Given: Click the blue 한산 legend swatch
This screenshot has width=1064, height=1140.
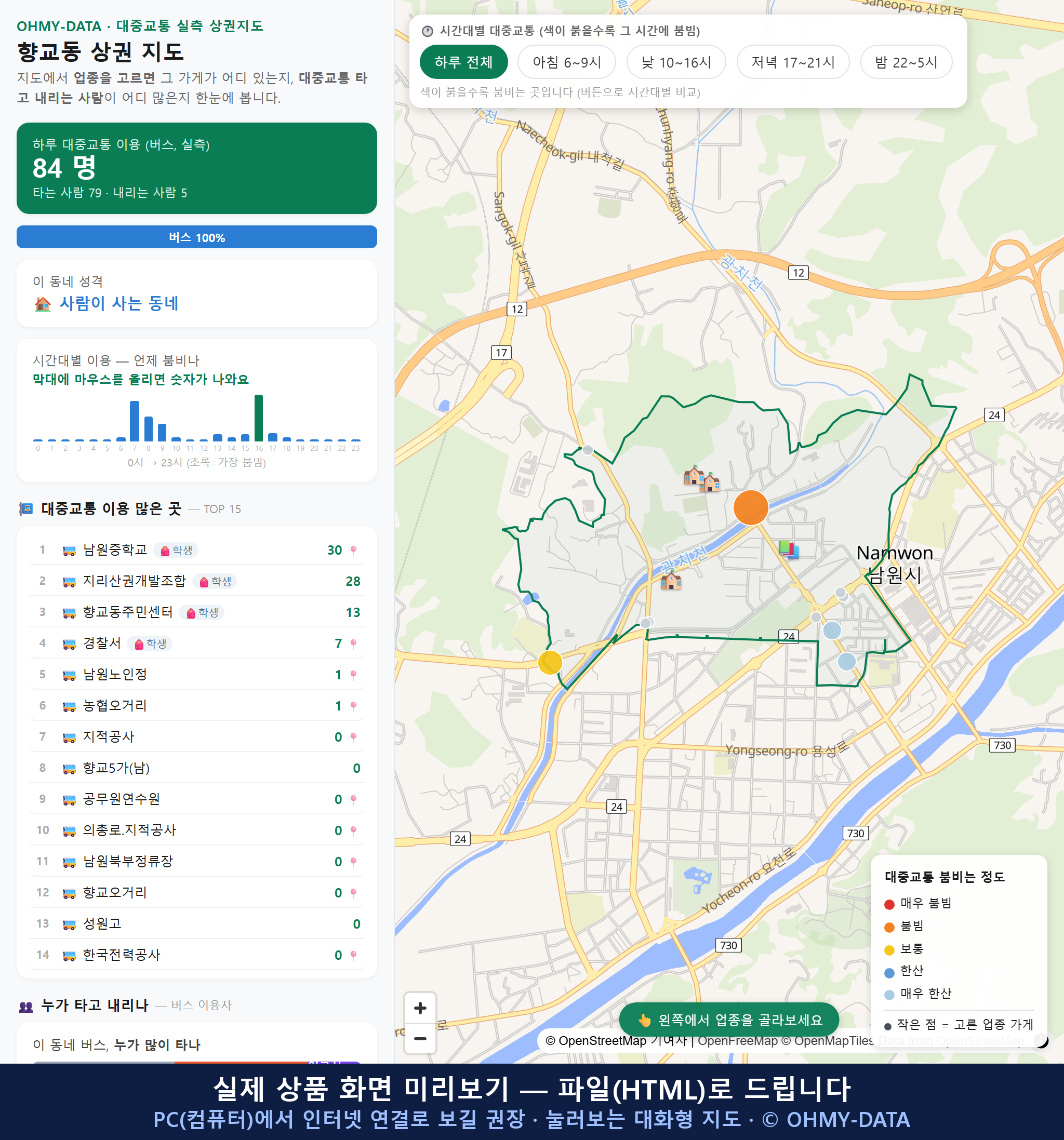Looking at the screenshot, I should [889, 973].
